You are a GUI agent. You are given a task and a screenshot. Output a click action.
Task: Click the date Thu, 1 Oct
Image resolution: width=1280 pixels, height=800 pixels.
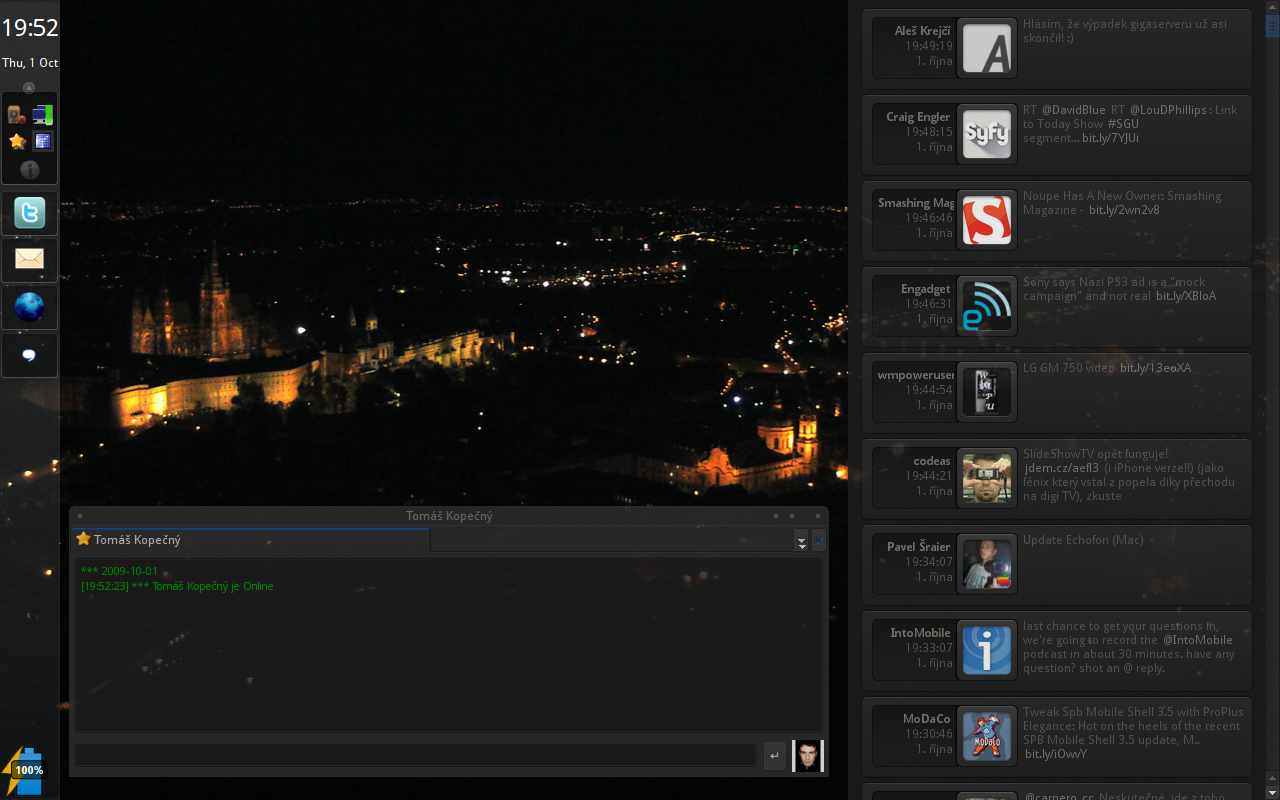coord(30,62)
